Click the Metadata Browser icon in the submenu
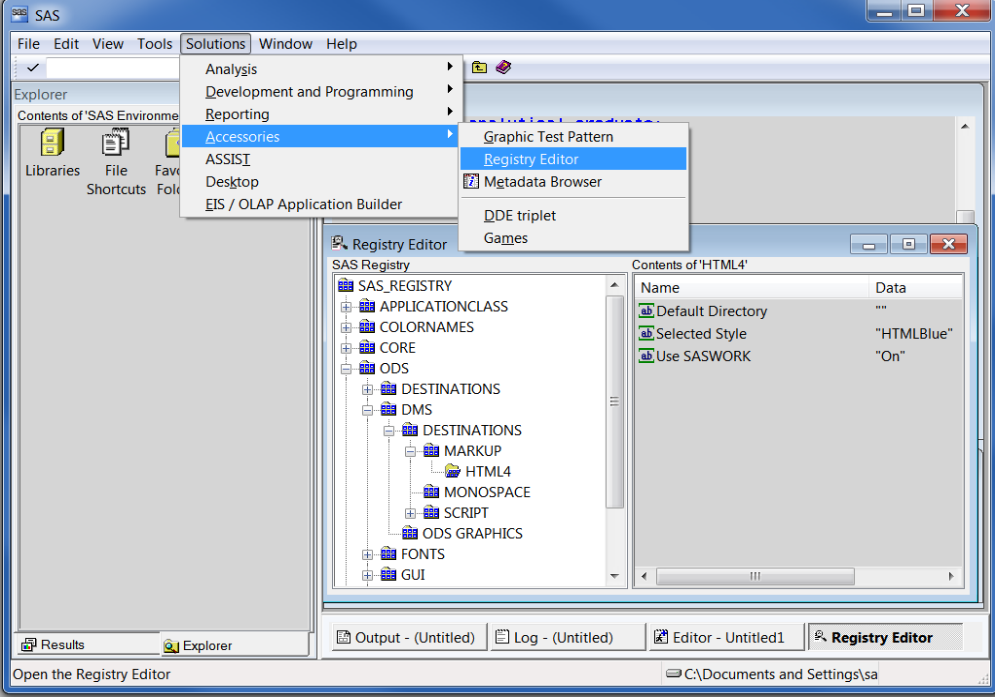The image size is (995, 697). [471, 182]
